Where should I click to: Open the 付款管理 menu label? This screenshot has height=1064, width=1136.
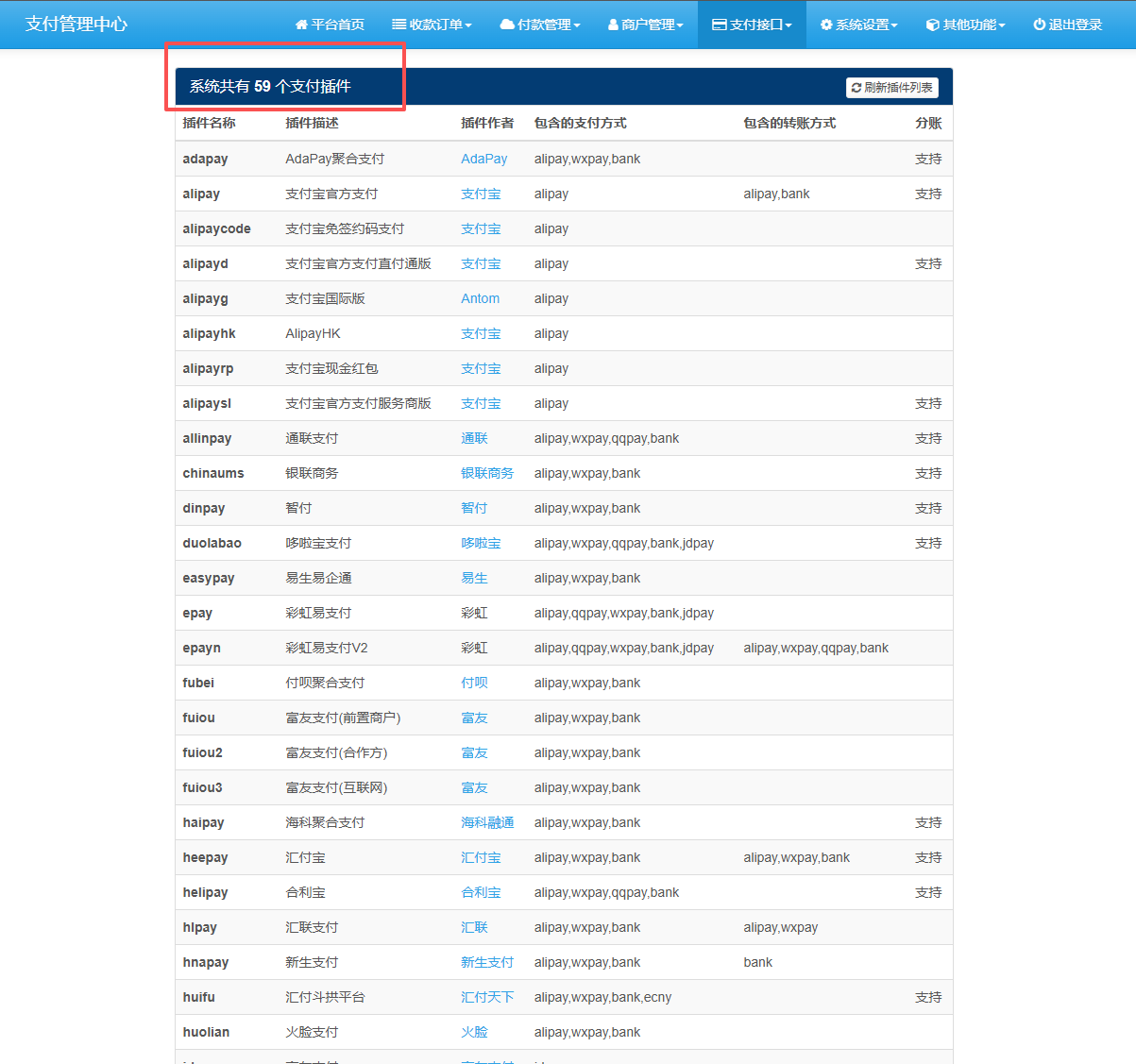[544, 25]
